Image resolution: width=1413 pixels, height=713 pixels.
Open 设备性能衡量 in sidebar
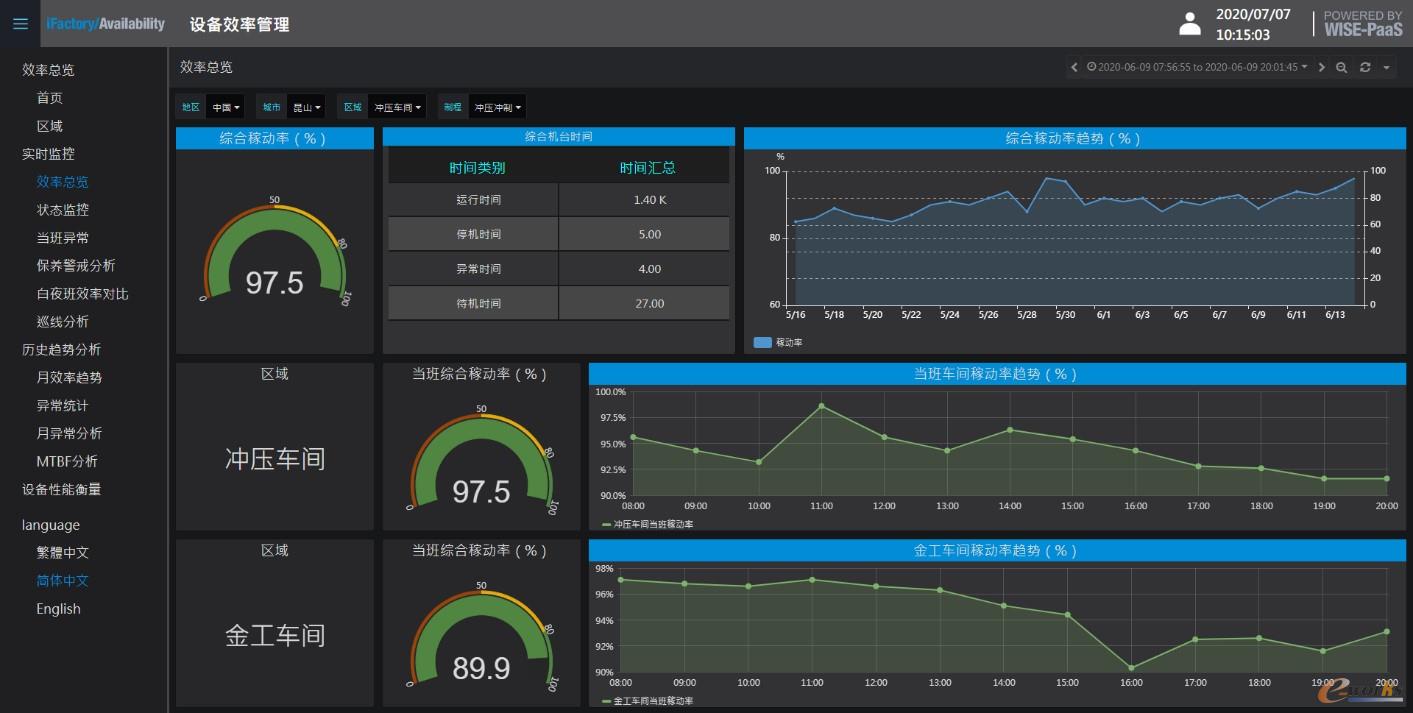point(62,490)
